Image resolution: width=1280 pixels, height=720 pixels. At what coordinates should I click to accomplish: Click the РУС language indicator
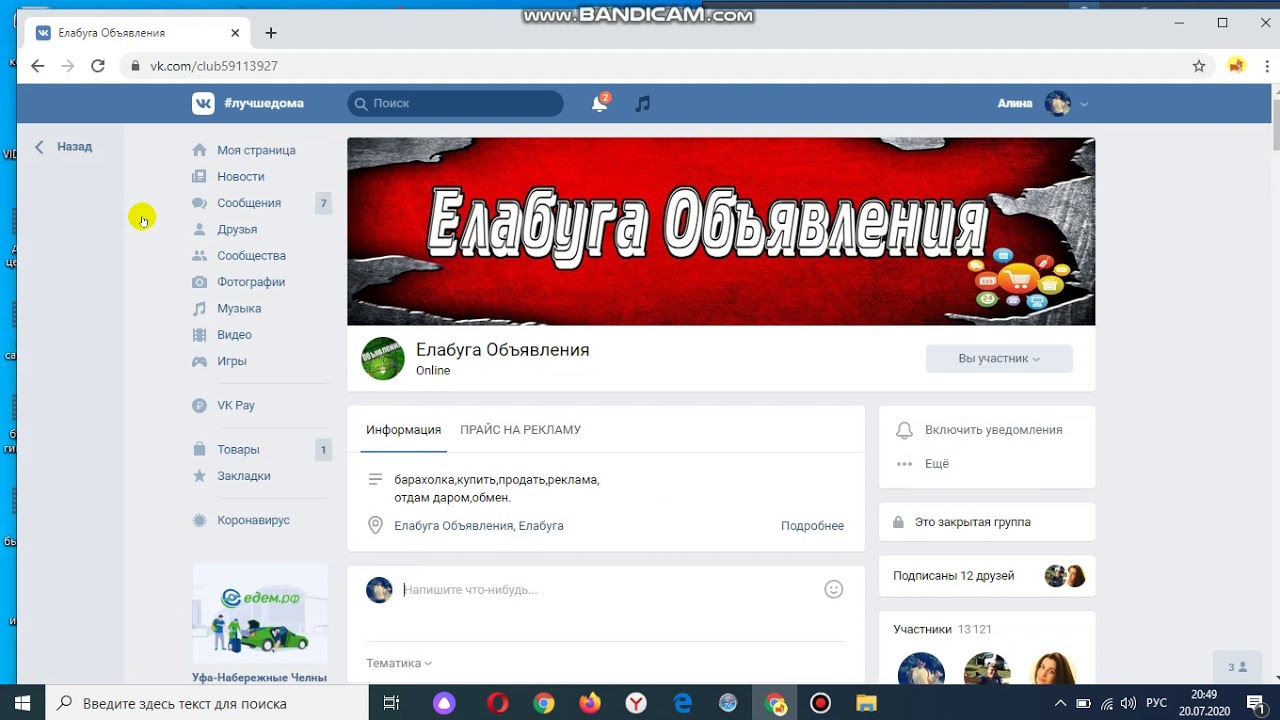[1156, 703]
